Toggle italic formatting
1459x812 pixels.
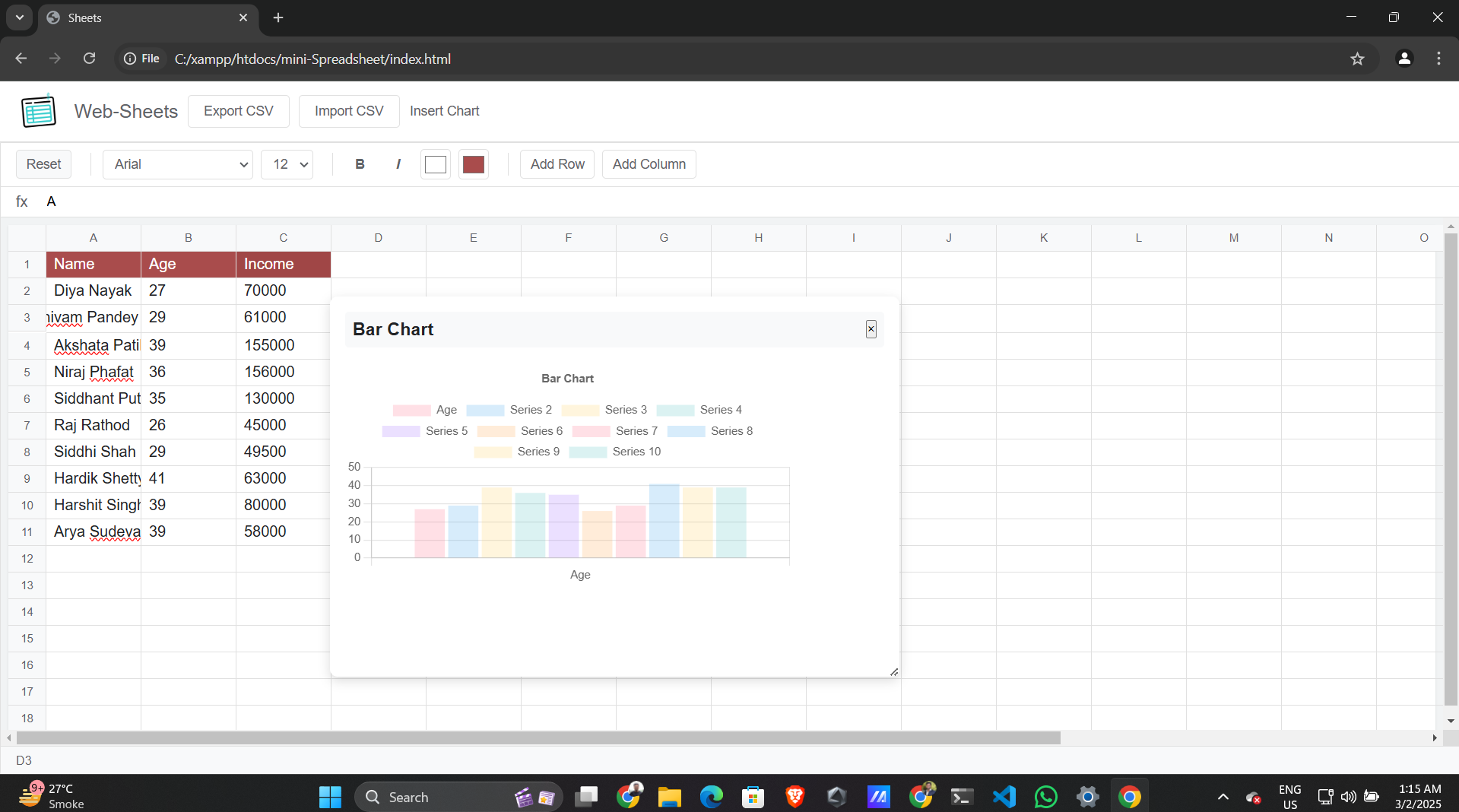pyautogui.click(x=398, y=164)
